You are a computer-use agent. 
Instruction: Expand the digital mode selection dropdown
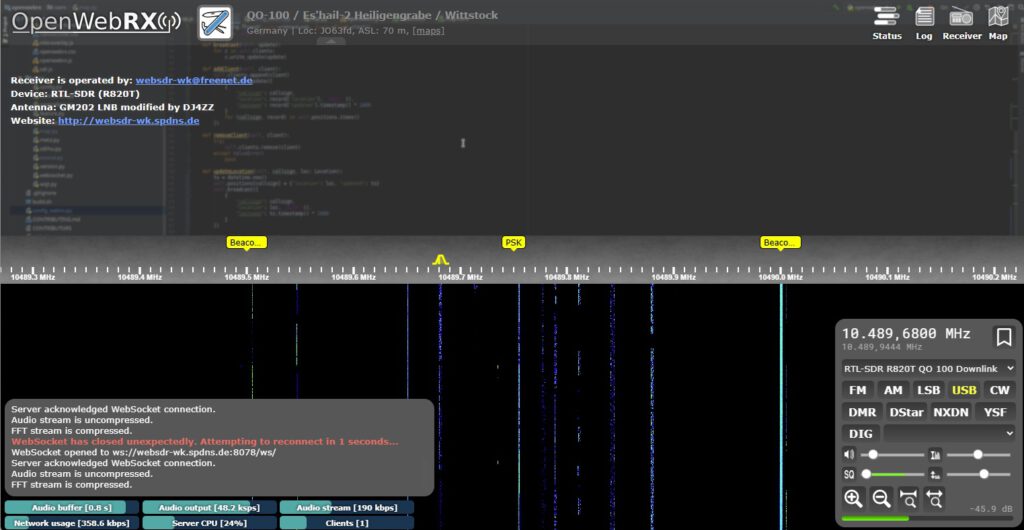(x=950, y=433)
